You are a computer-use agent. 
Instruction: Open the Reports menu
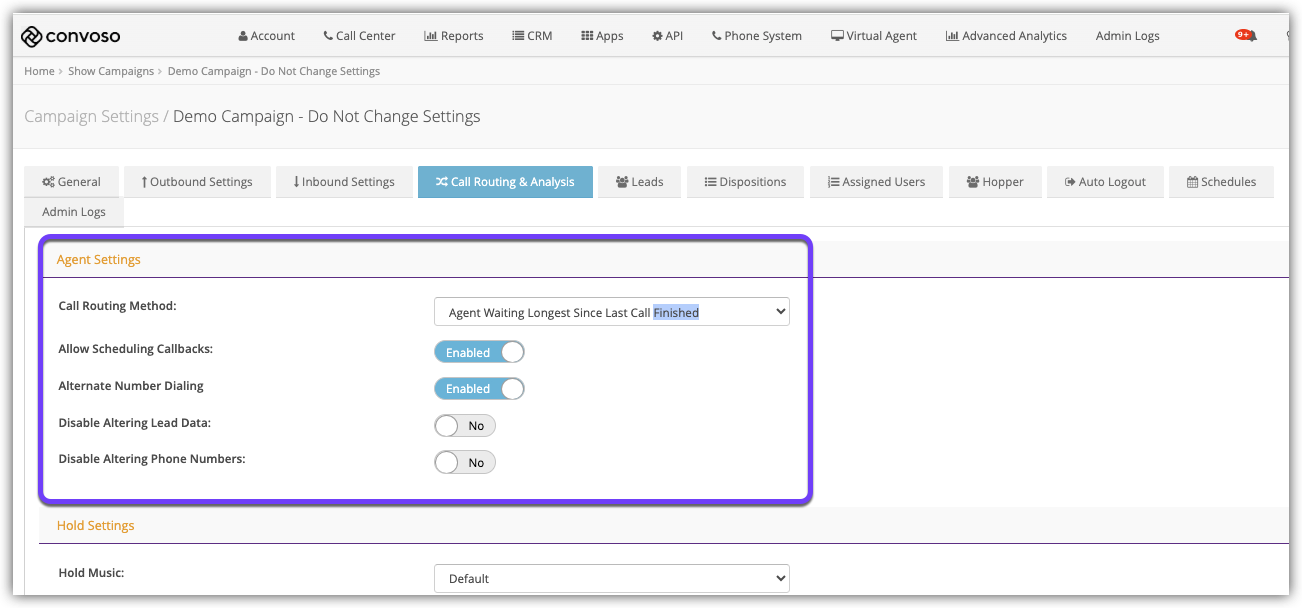[453, 36]
